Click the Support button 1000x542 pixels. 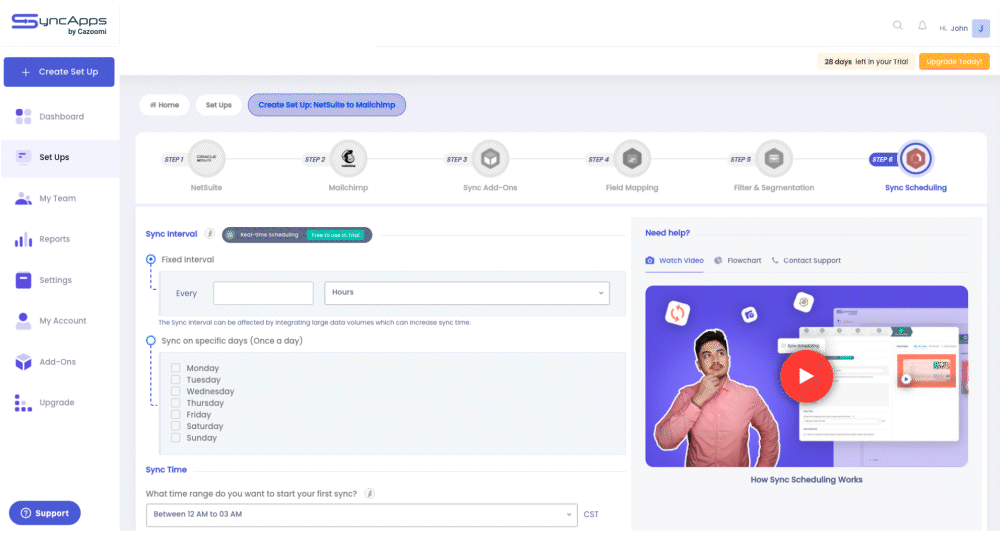(x=45, y=513)
